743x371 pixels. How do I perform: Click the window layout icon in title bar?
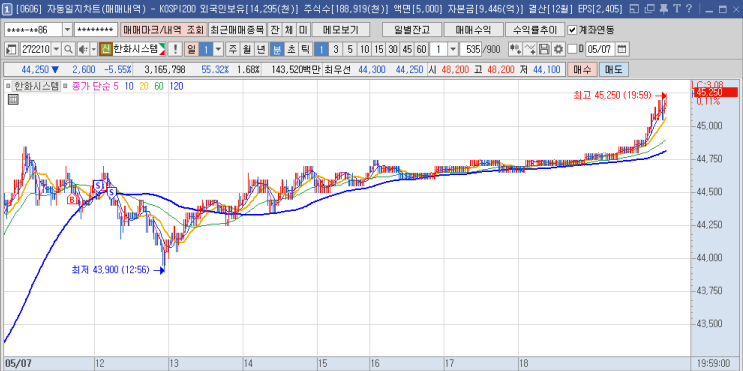point(635,8)
